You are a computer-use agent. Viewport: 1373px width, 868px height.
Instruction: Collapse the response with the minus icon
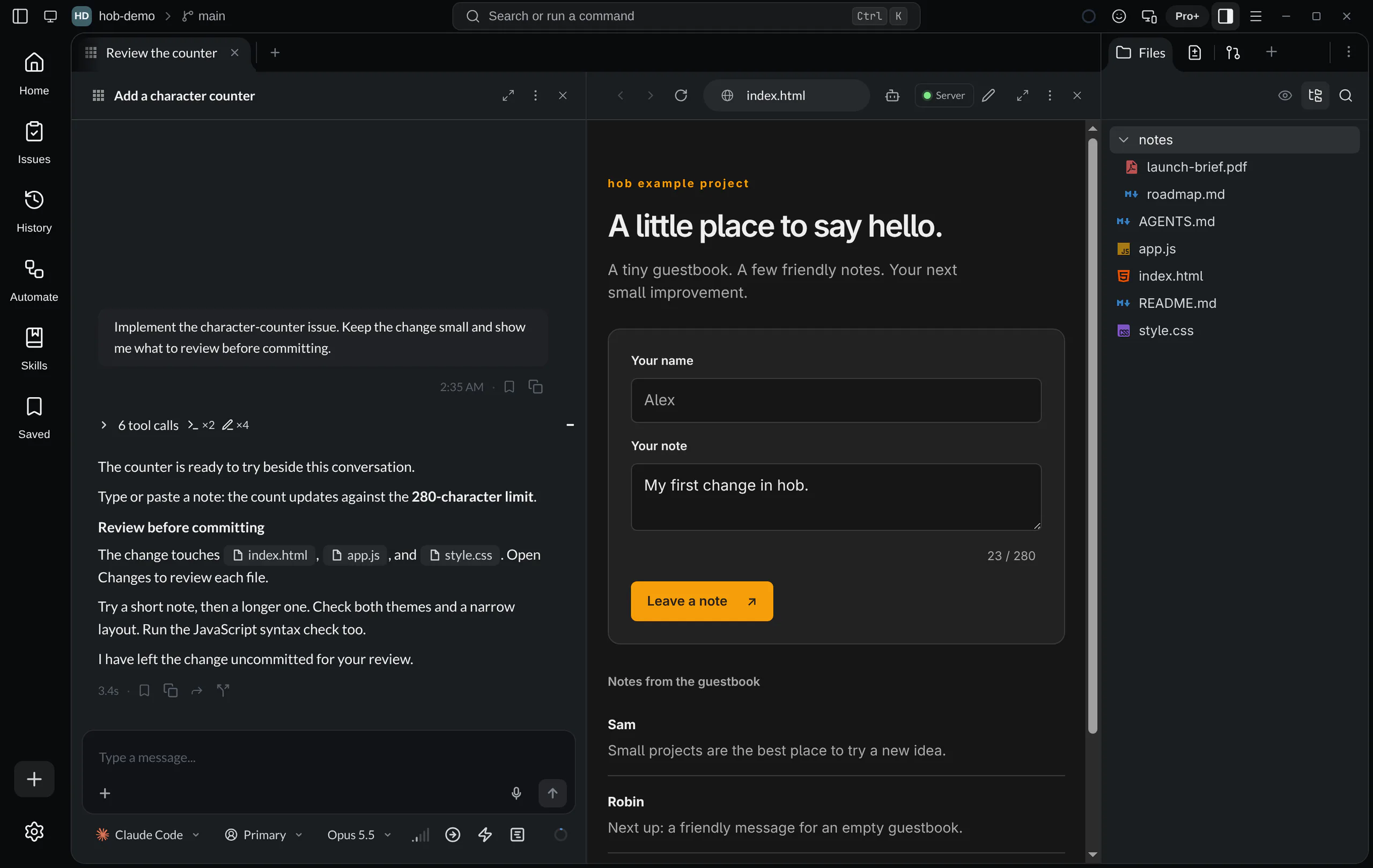(x=570, y=425)
